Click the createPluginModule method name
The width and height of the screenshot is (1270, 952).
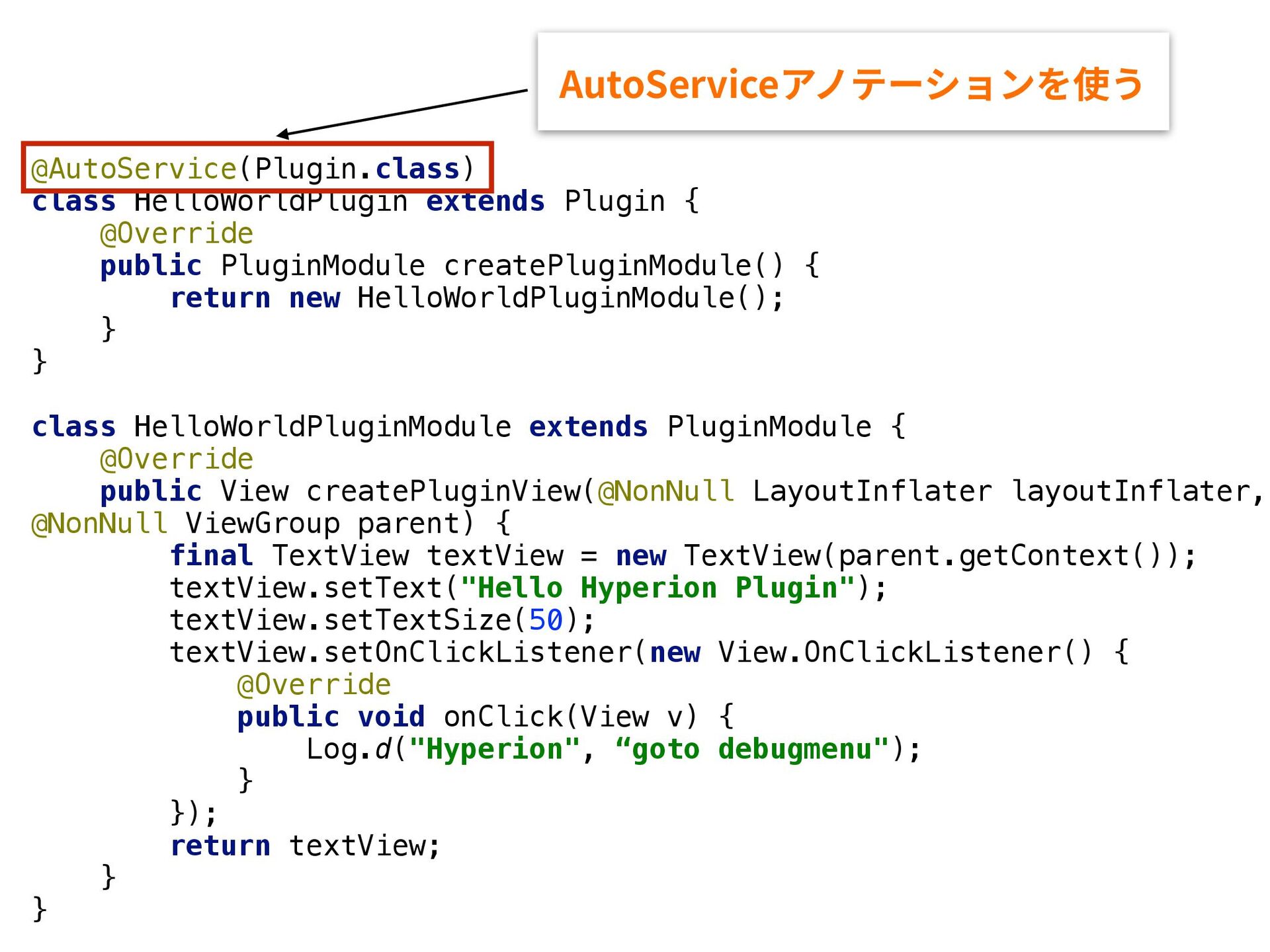click(x=597, y=266)
